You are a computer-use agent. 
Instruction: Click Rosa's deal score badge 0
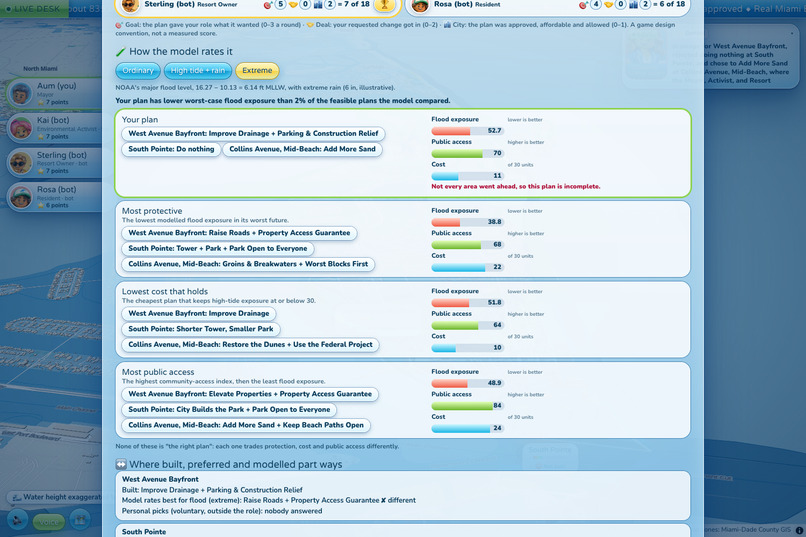click(620, 4)
